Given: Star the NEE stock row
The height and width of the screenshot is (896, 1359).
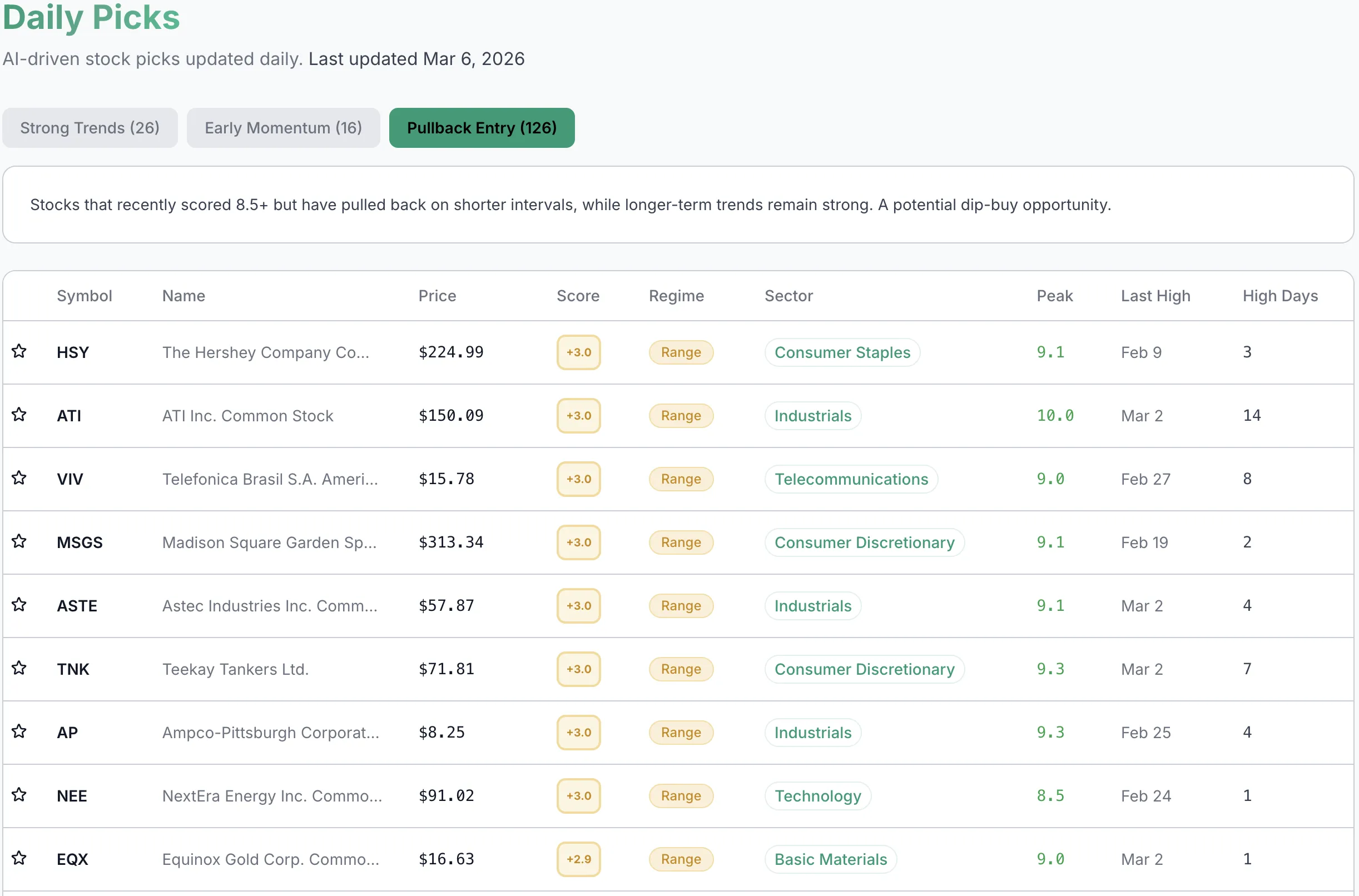Looking at the screenshot, I should 19,795.
